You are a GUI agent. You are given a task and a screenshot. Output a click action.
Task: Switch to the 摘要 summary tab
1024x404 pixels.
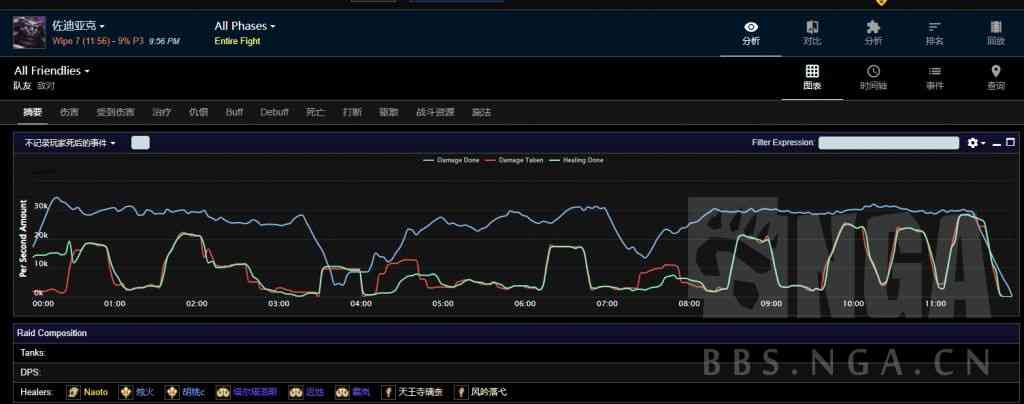point(33,112)
